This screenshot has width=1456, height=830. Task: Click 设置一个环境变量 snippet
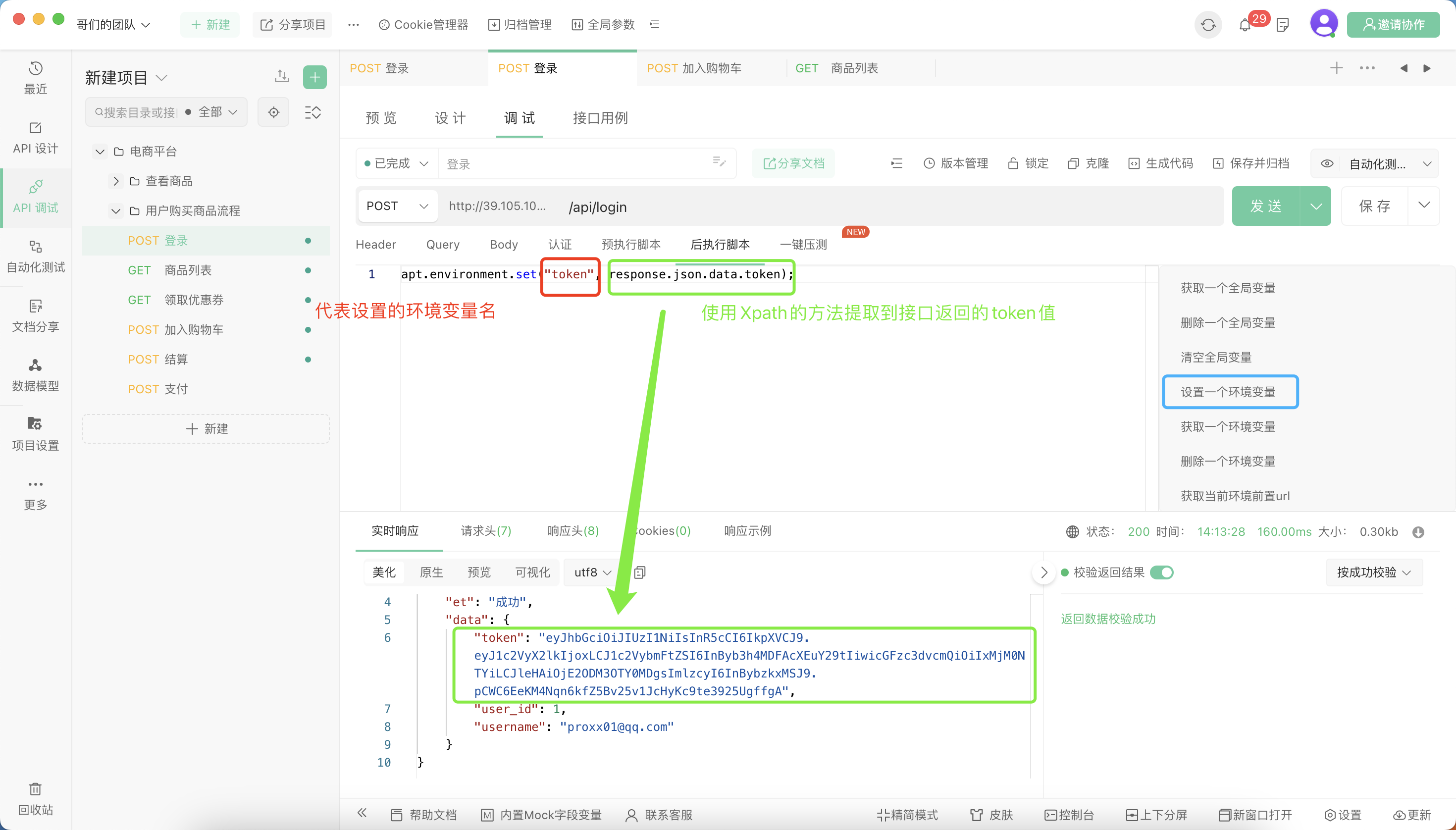pos(1230,392)
